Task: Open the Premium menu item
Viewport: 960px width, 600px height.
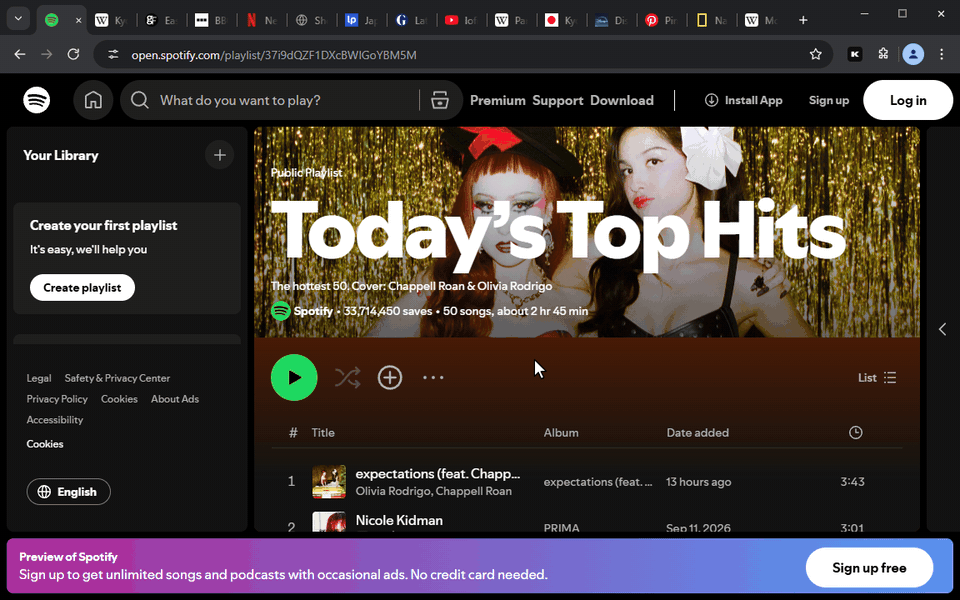Action: point(498,100)
